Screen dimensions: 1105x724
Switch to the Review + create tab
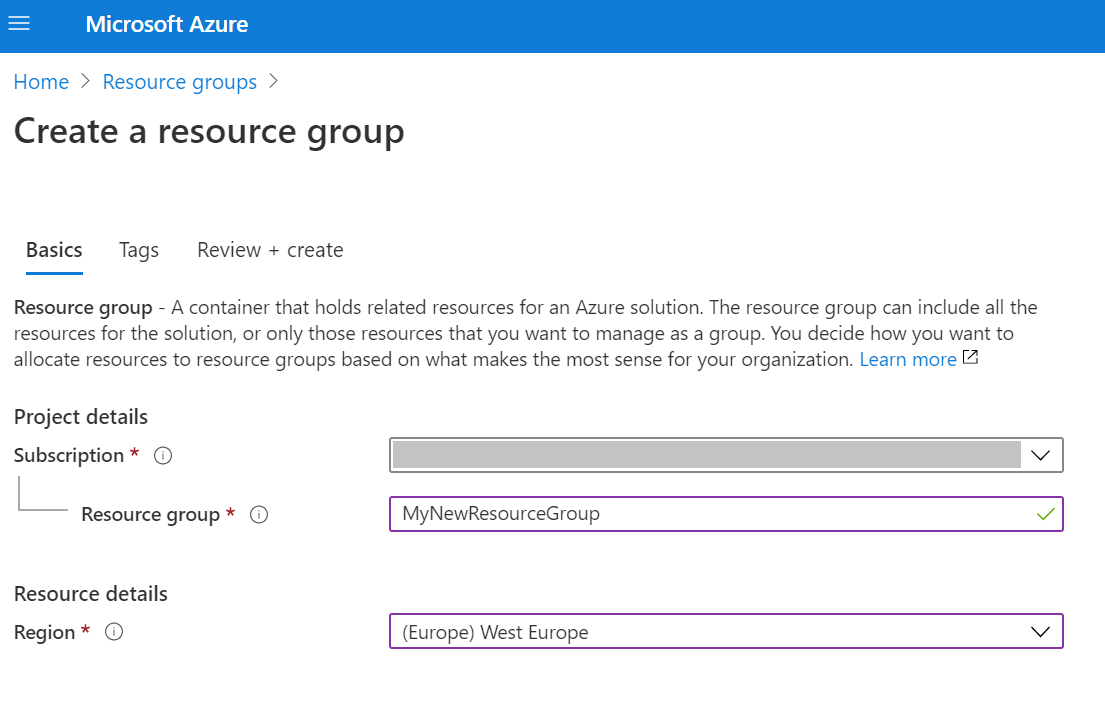(x=269, y=250)
